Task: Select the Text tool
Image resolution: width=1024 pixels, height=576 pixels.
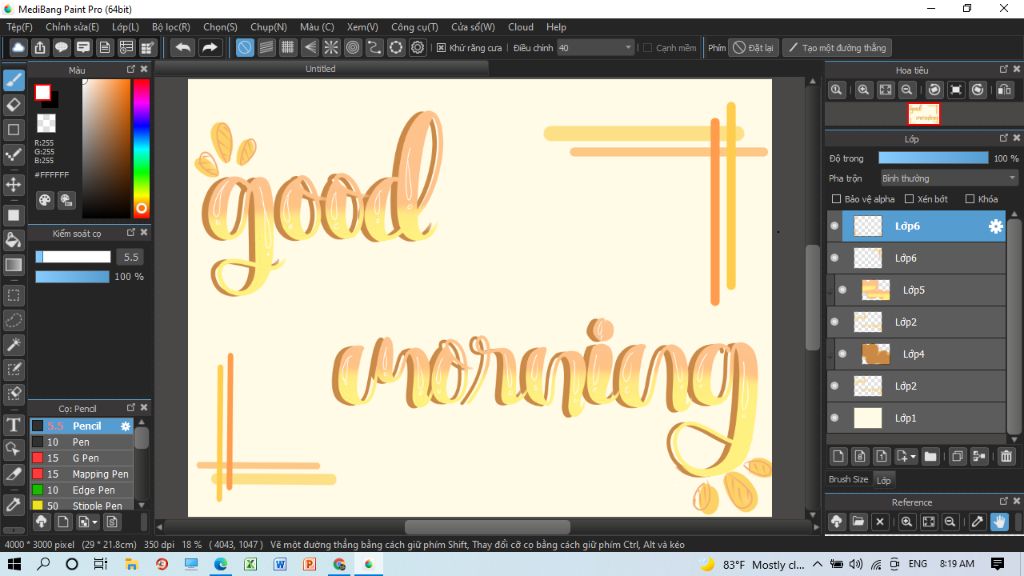Action: click(14, 425)
